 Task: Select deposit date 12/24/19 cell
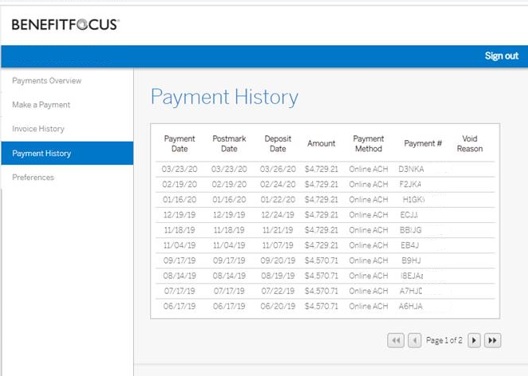tap(278, 215)
